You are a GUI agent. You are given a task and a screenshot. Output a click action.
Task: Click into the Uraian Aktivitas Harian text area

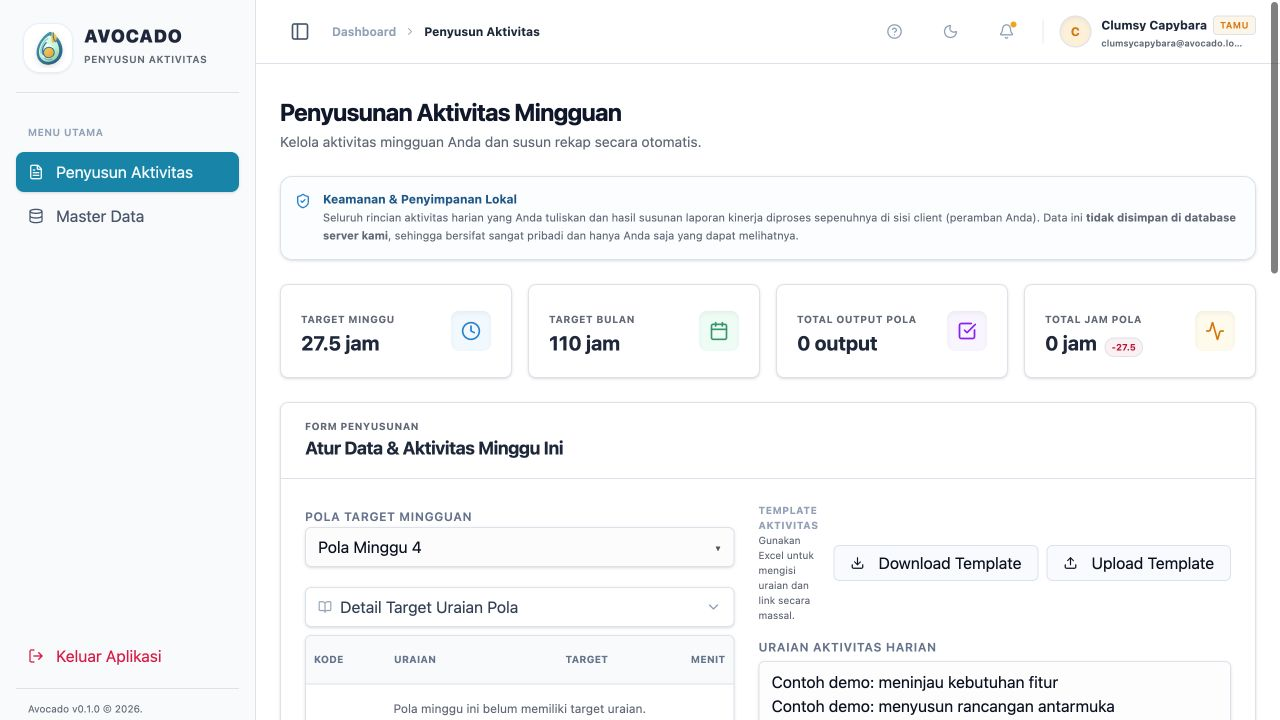click(x=994, y=691)
